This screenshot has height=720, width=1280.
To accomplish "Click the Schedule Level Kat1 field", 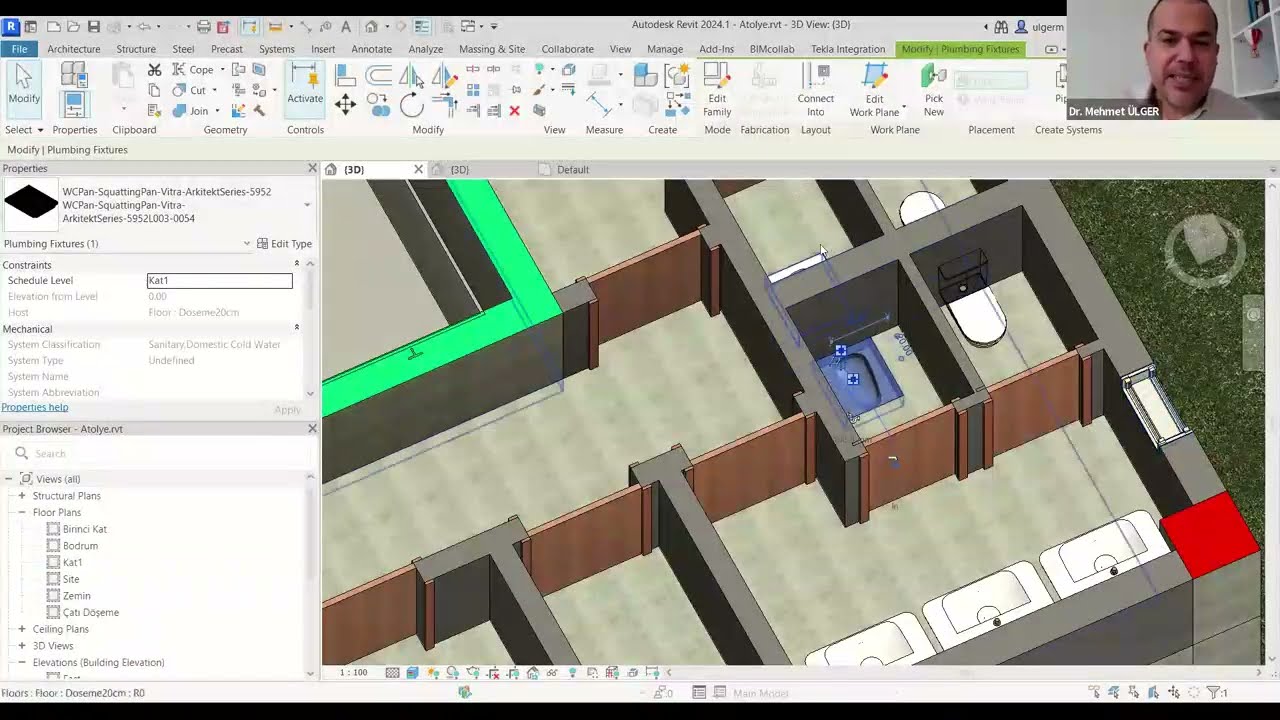I will coord(220,280).
